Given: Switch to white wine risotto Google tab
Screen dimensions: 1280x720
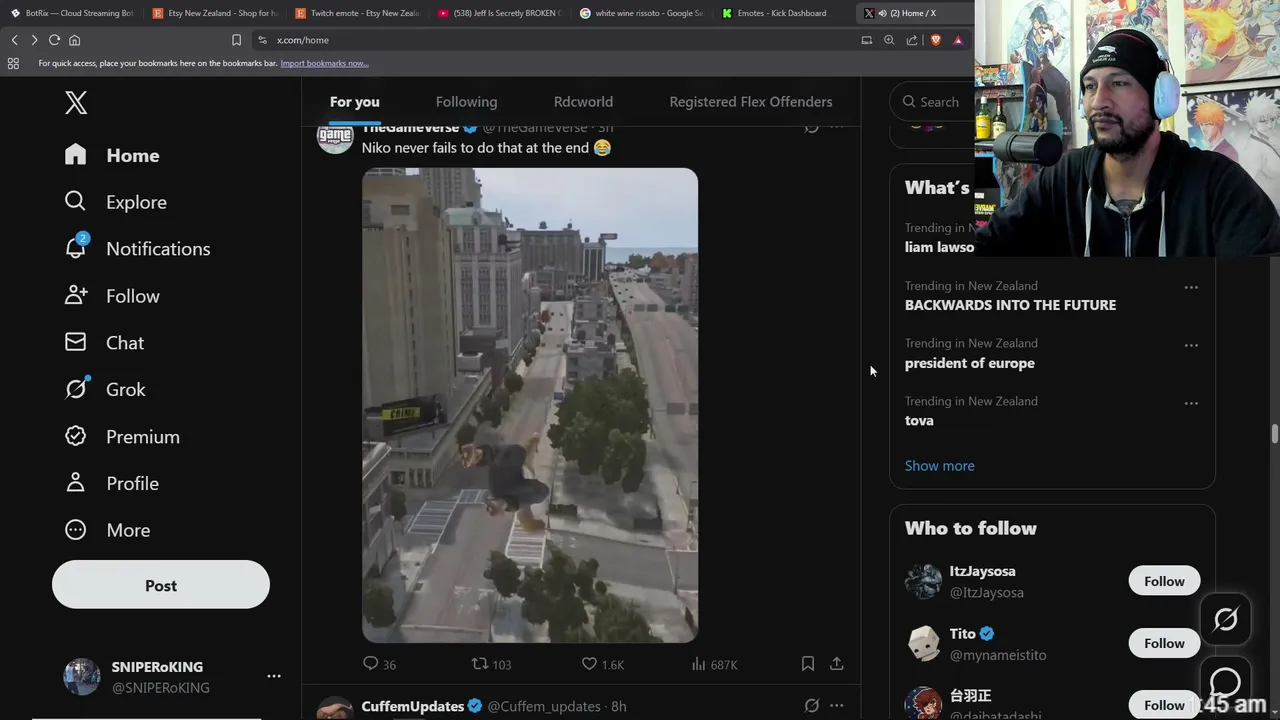Looking at the screenshot, I should pos(642,13).
